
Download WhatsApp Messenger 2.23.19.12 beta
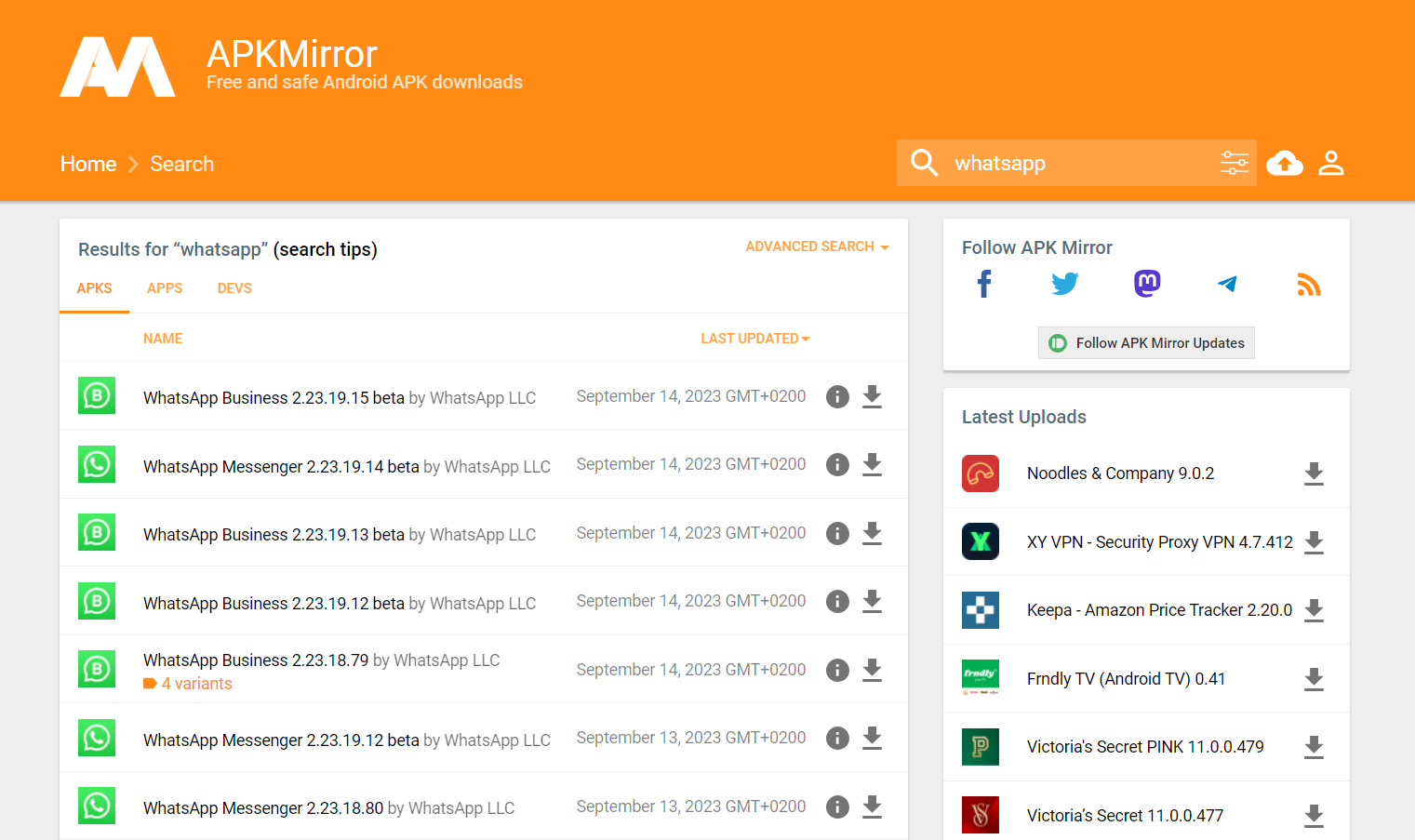click(872, 738)
